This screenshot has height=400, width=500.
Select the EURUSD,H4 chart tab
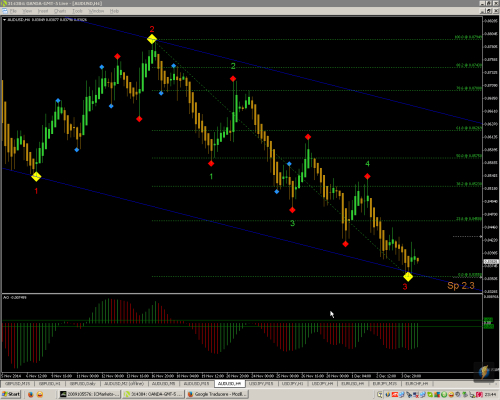pyautogui.click(x=353, y=384)
